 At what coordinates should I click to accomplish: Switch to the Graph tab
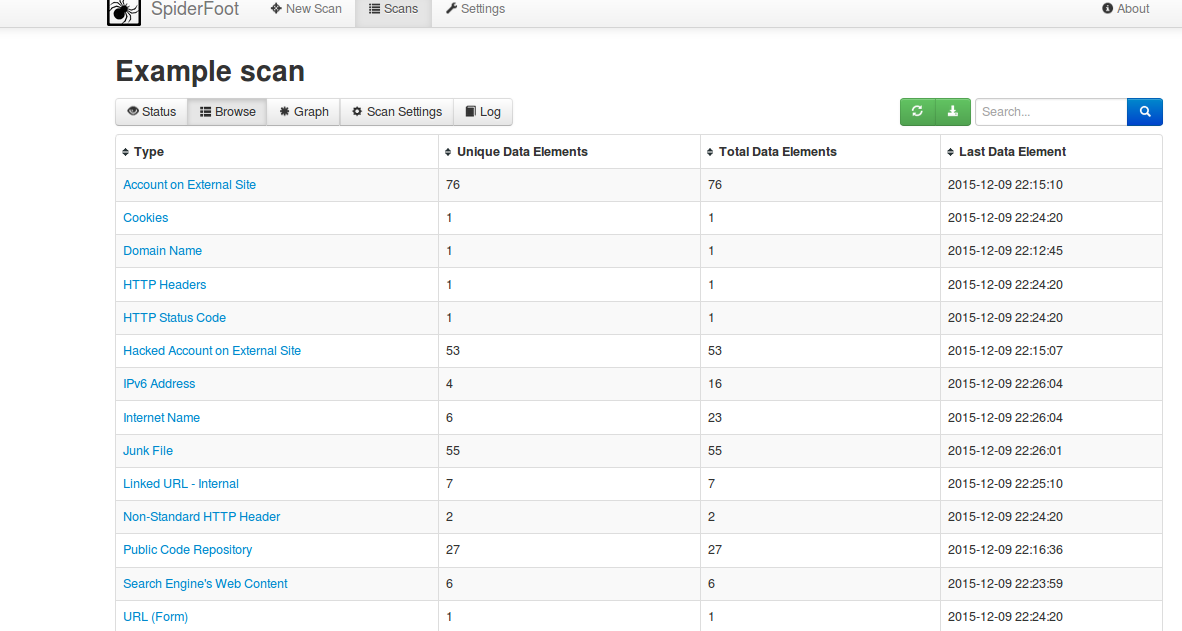click(304, 112)
